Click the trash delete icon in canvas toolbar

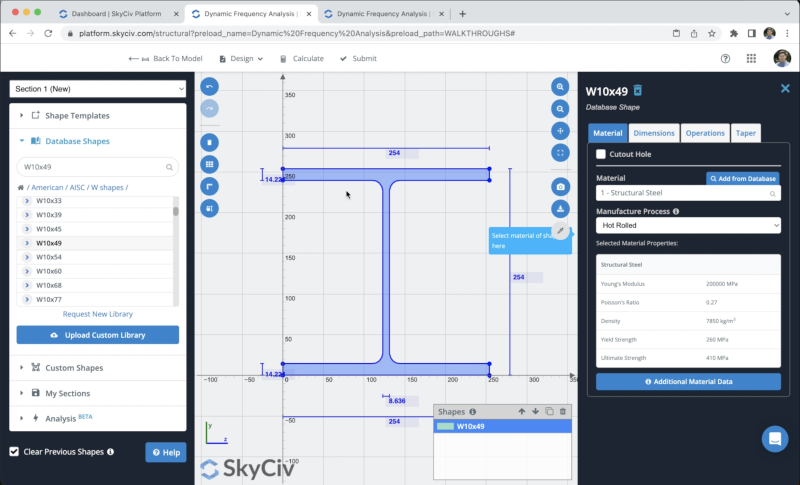coord(209,142)
